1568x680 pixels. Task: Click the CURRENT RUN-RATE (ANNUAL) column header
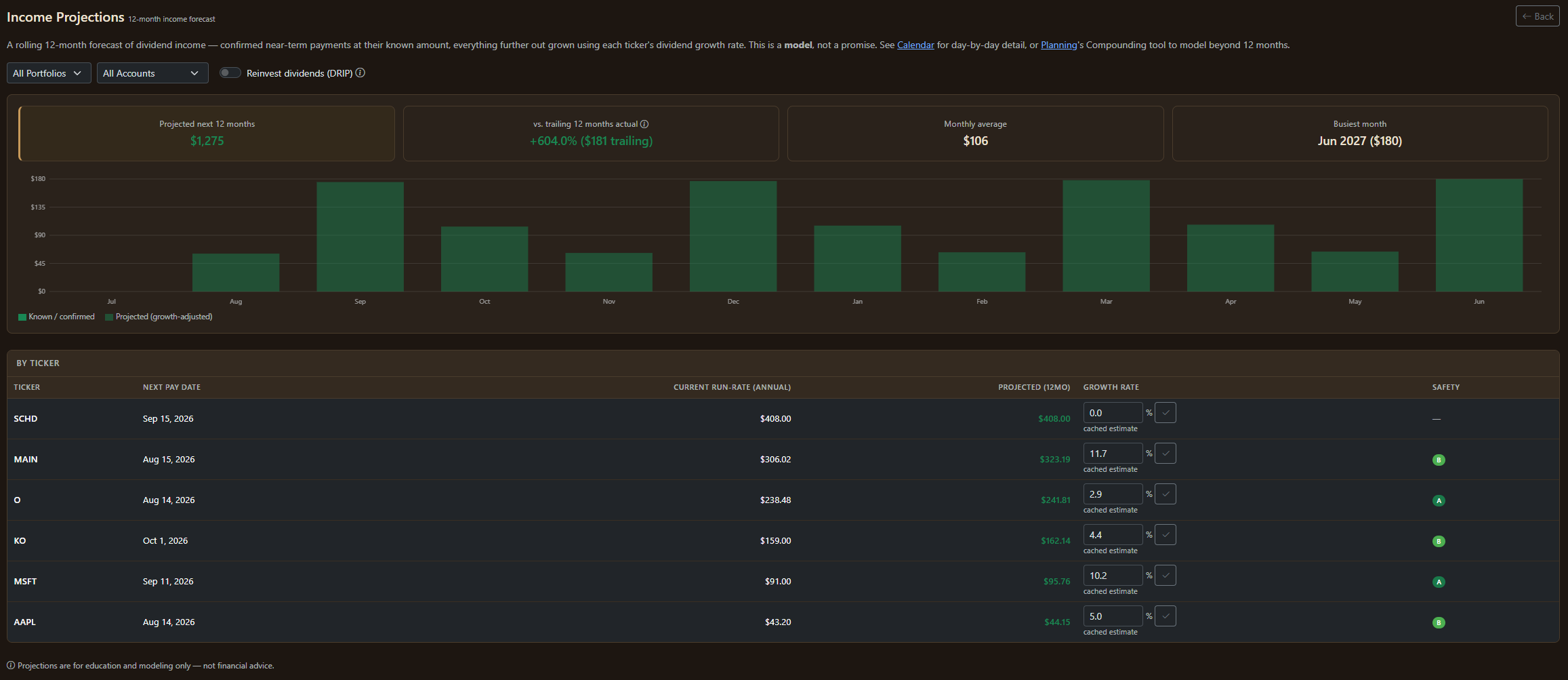coord(732,387)
